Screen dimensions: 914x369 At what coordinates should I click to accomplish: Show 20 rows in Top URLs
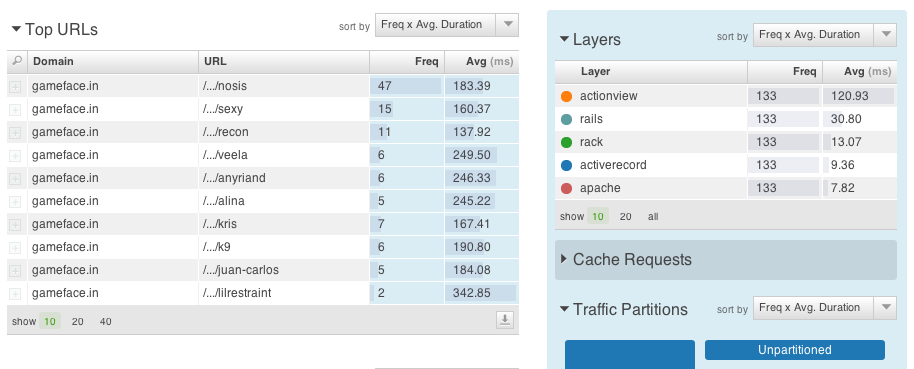78,321
